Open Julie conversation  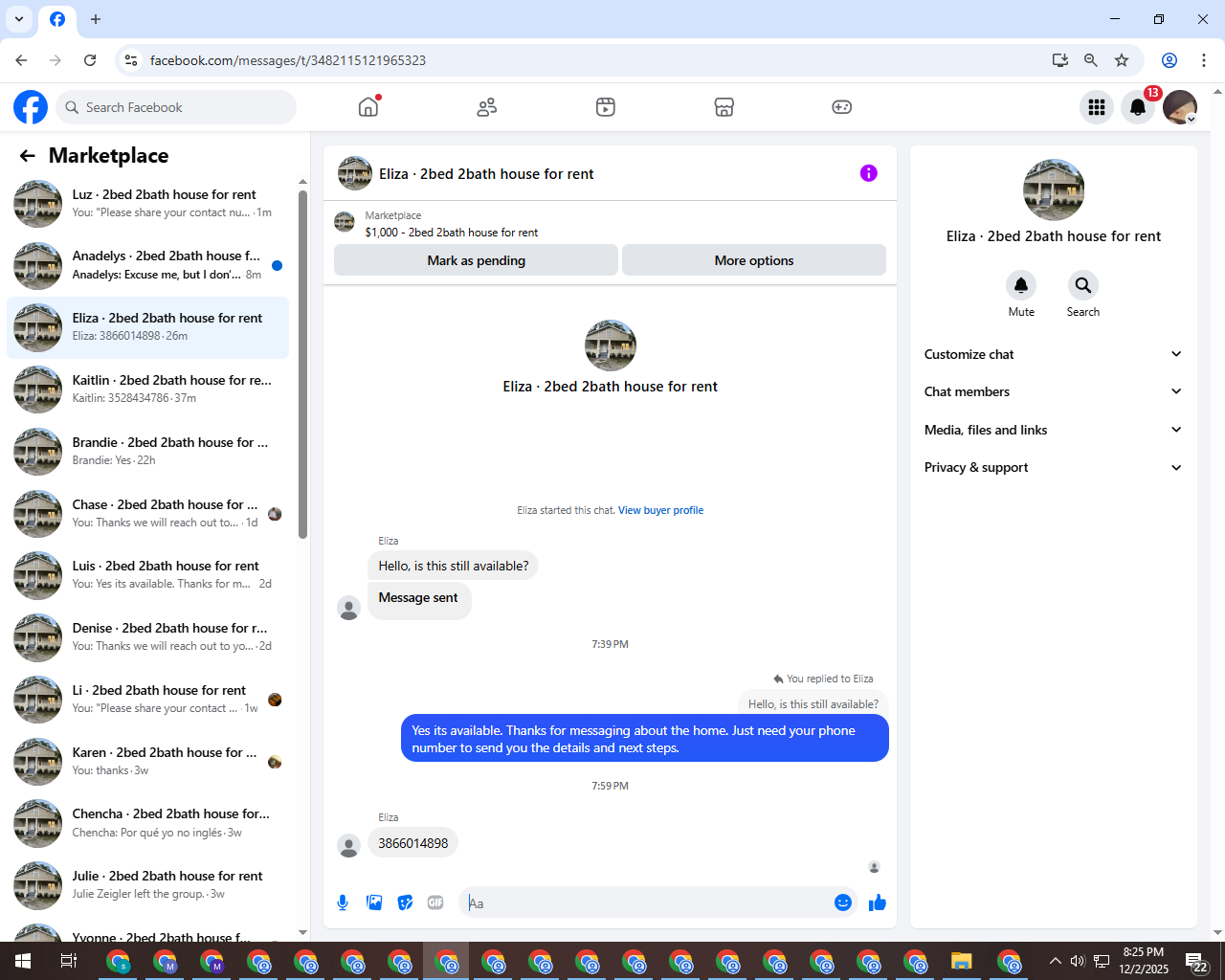(148, 885)
